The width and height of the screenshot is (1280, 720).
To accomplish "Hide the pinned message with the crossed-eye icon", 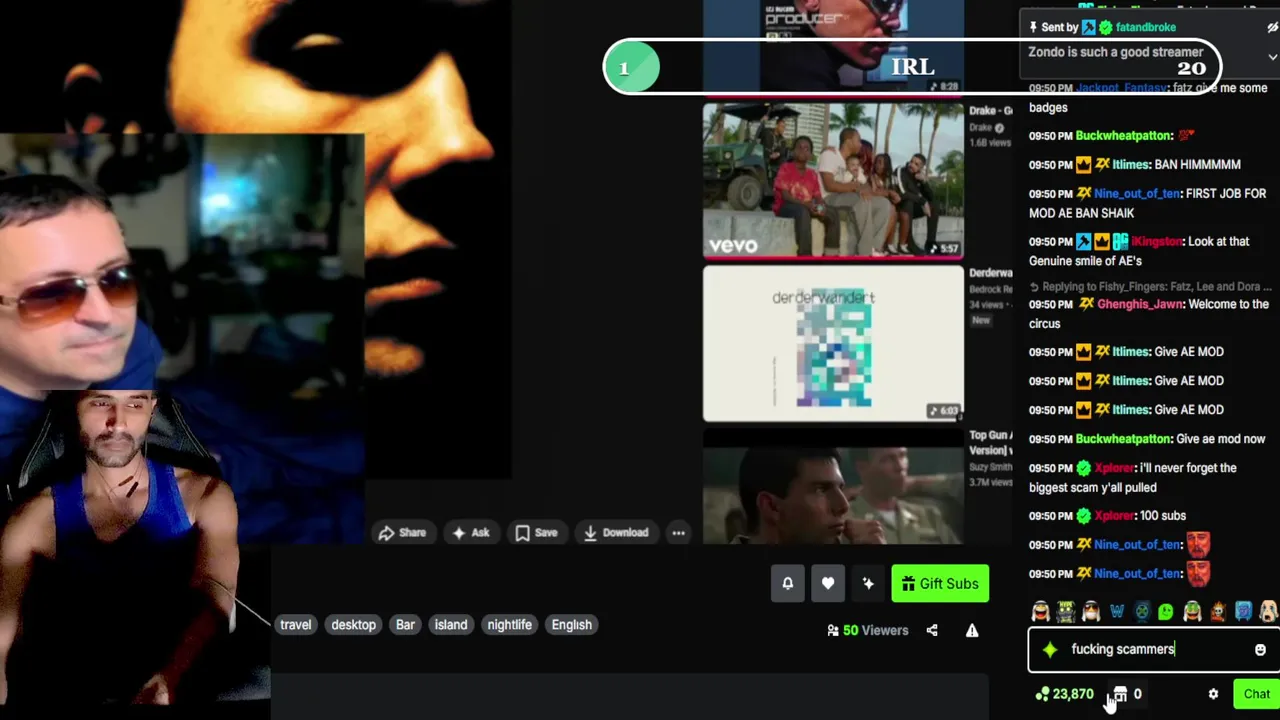I will (1272, 28).
